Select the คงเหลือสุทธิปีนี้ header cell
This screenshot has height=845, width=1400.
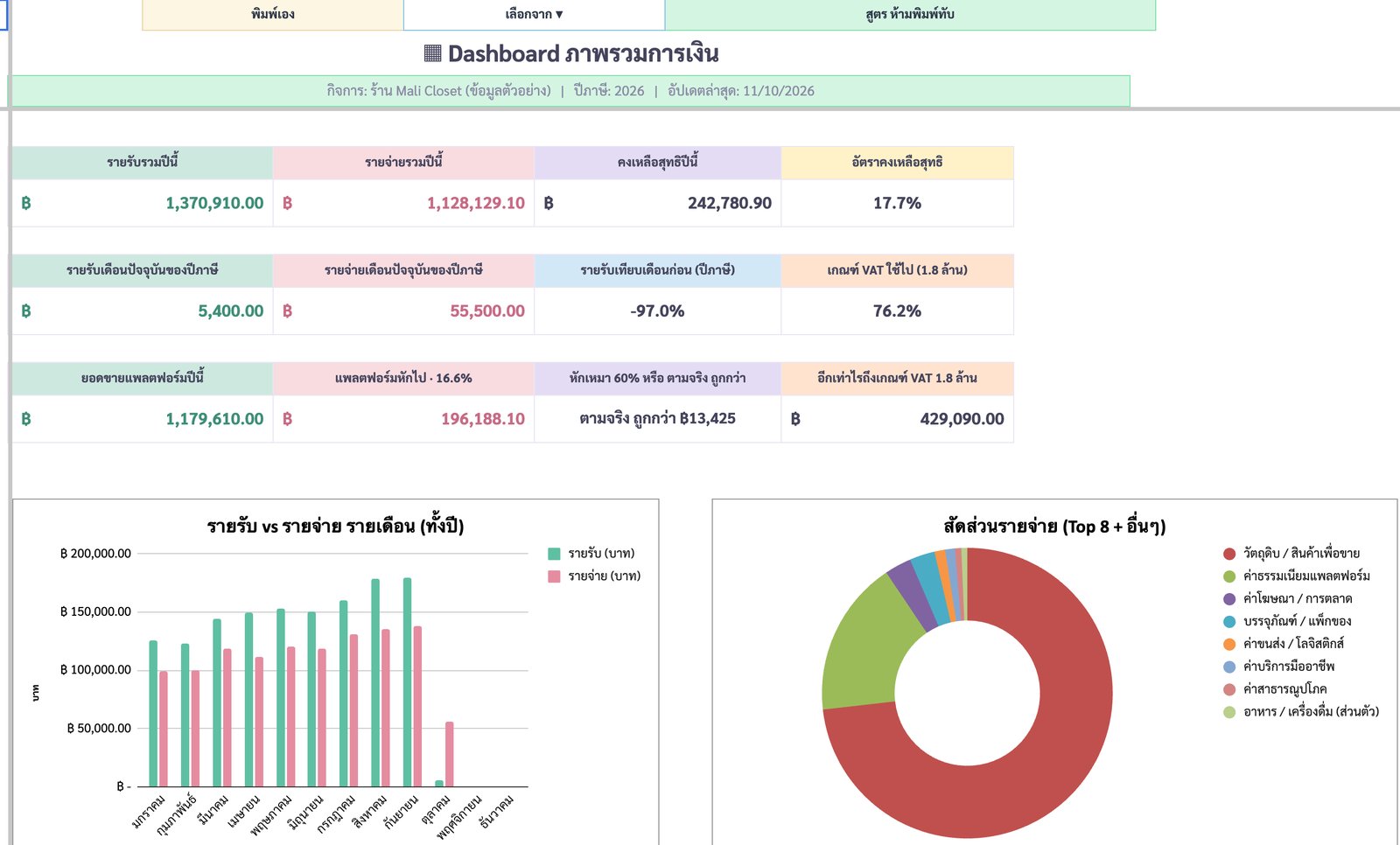tap(657, 163)
